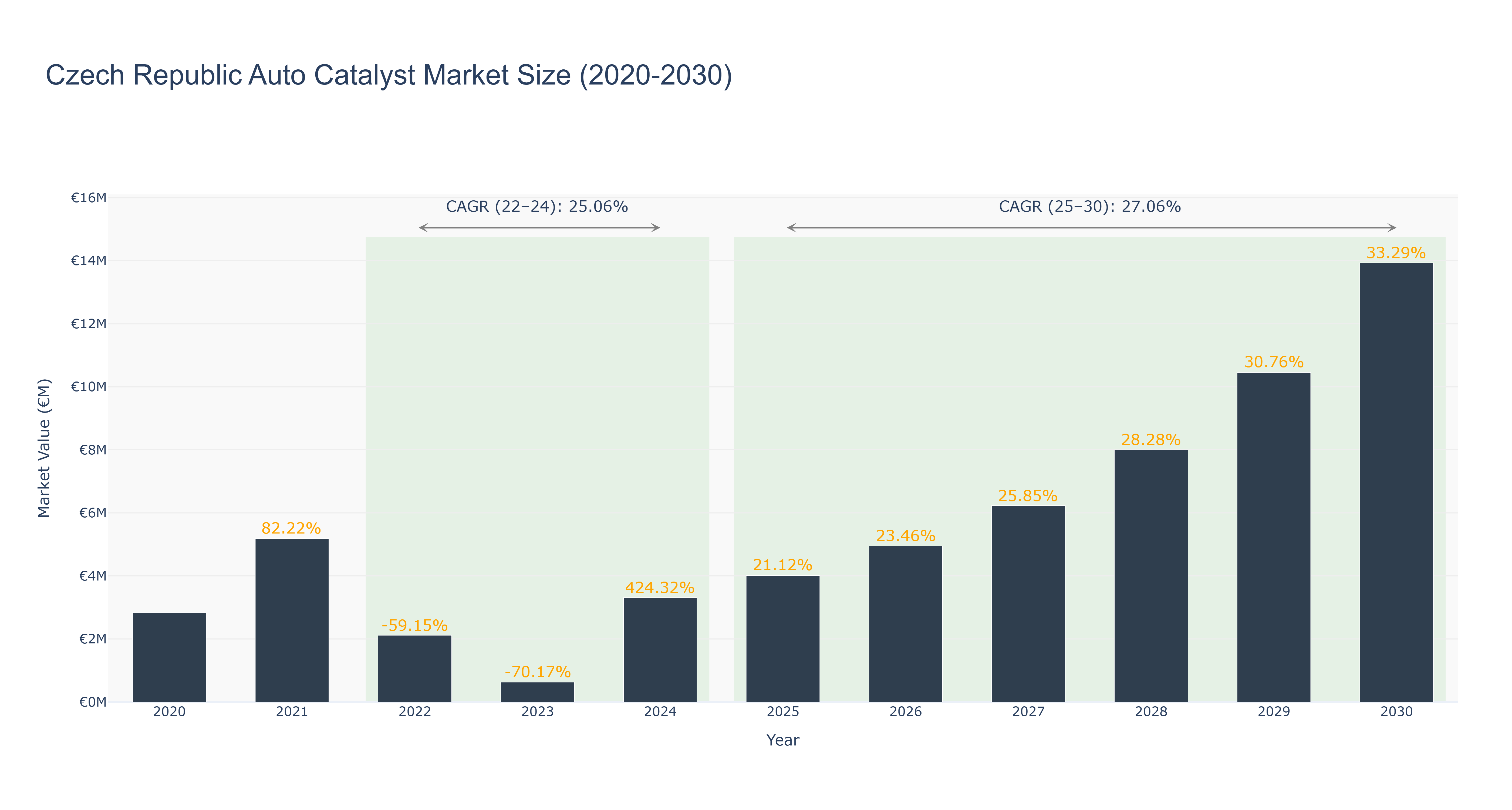Image resolution: width=1512 pixels, height=810 pixels.
Task: Click the 2028 x-axis year label
Action: coord(1150,712)
